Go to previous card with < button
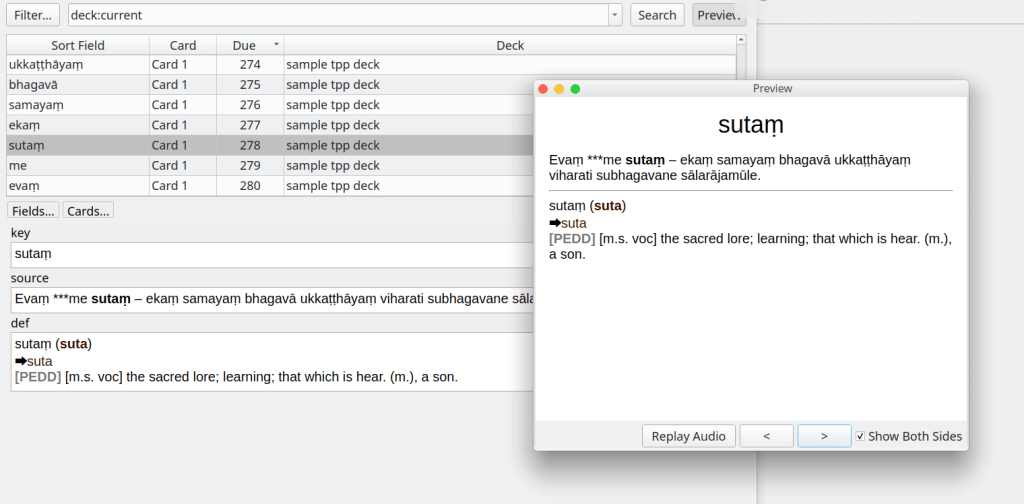Viewport: 1024px width, 504px height. coord(766,436)
